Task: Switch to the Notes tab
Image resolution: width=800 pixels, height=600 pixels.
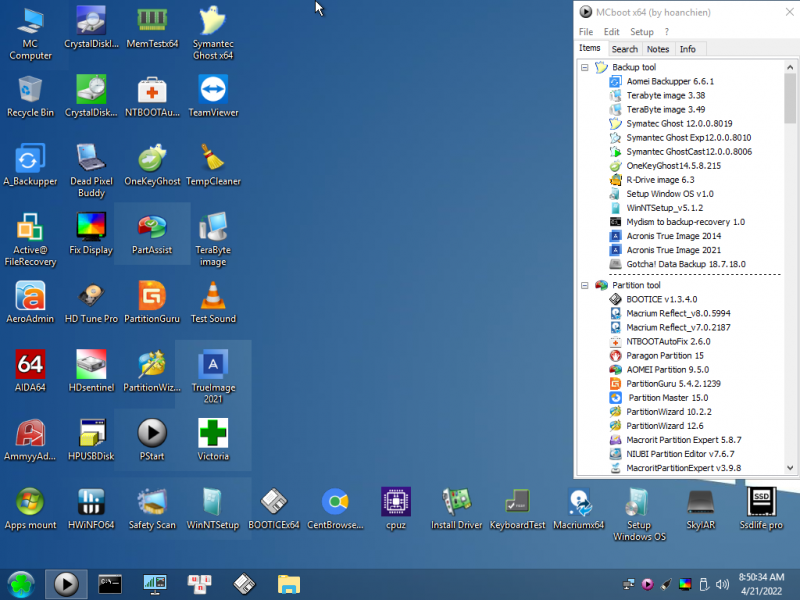Action: pyautogui.click(x=657, y=49)
